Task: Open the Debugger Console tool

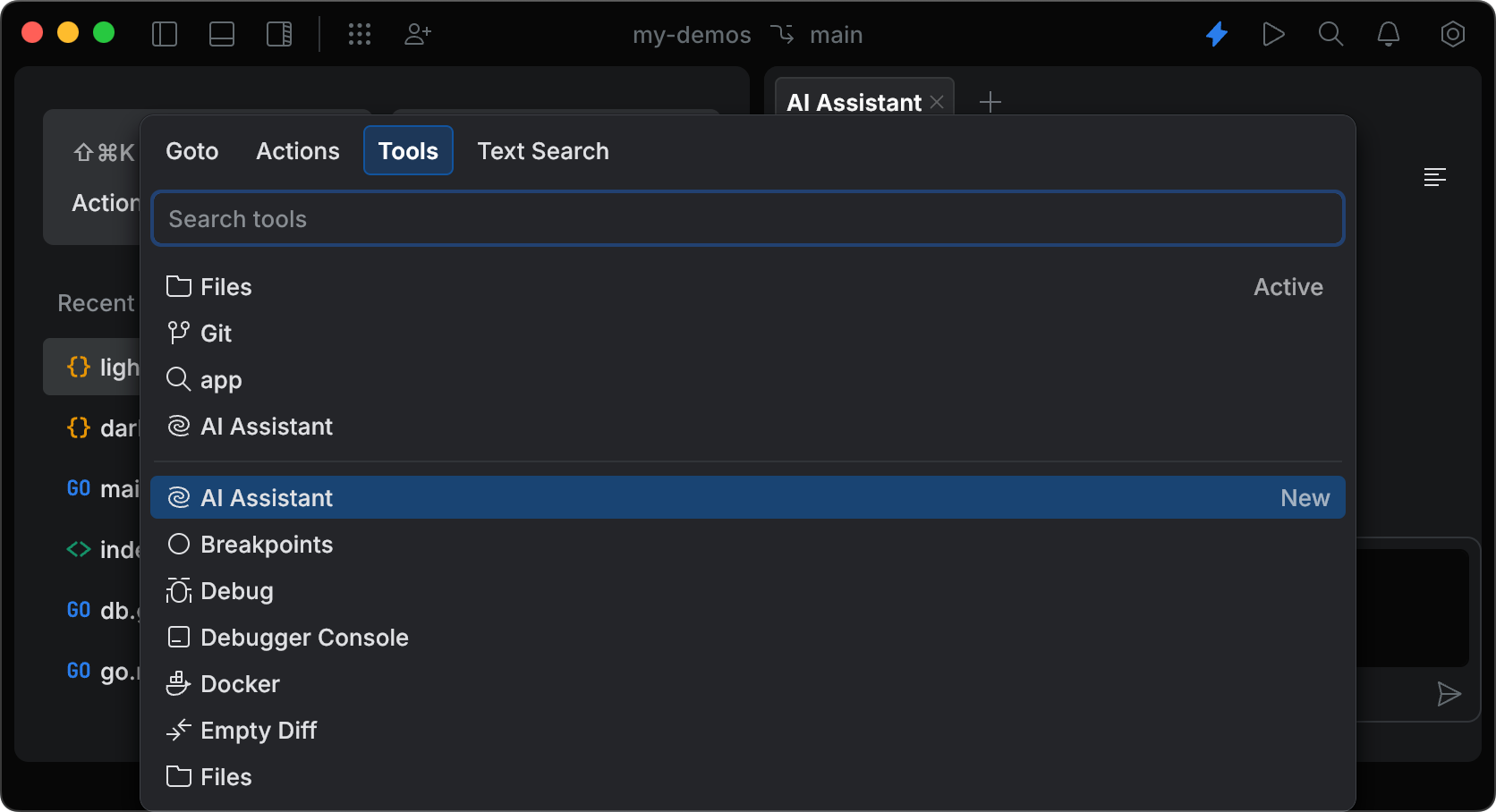Action: click(304, 637)
